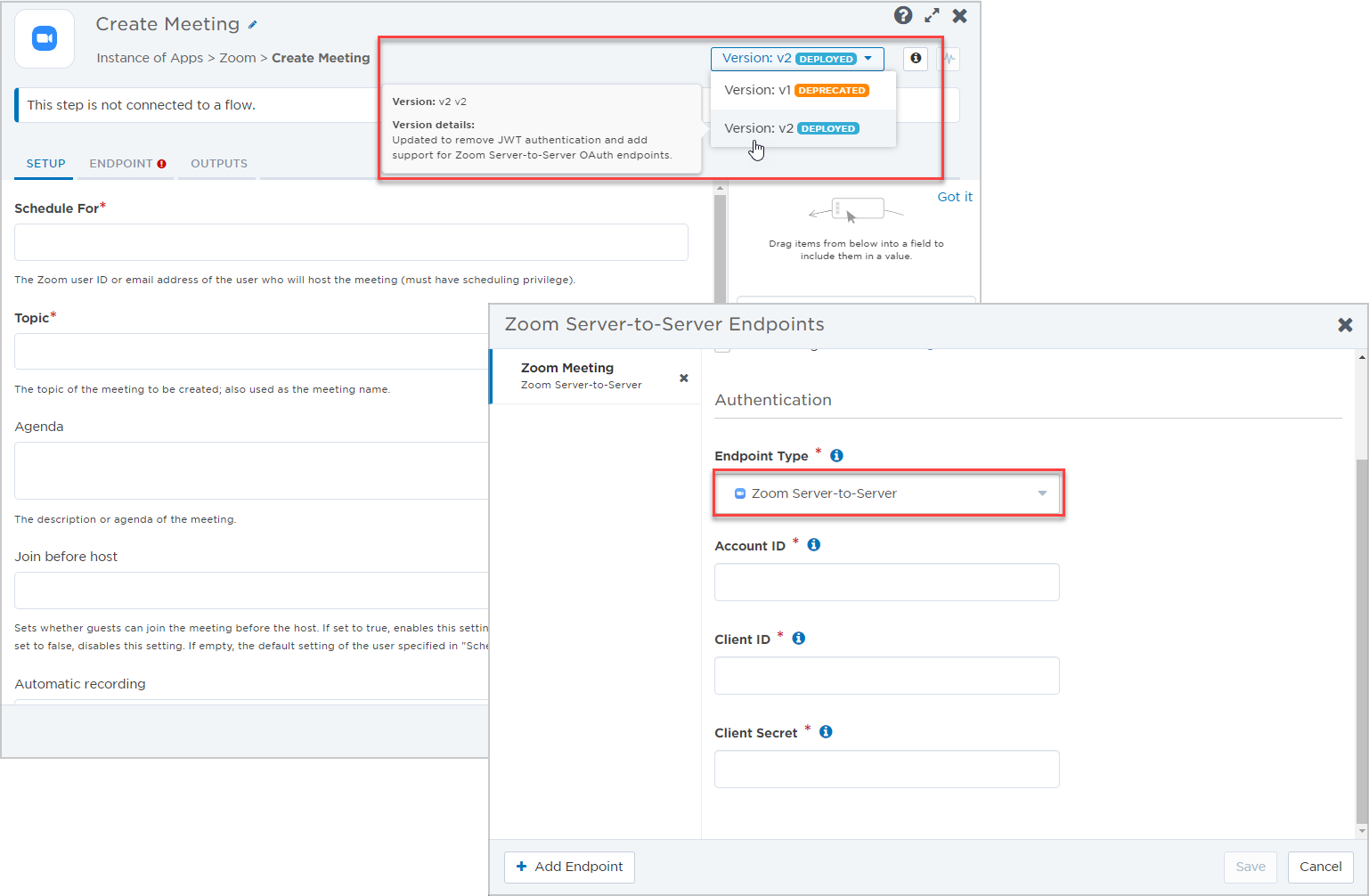Click Cancel in endpoints dialog
Image resolution: width=1369 pixels, height=896 pixels.
coord(1320,867)
